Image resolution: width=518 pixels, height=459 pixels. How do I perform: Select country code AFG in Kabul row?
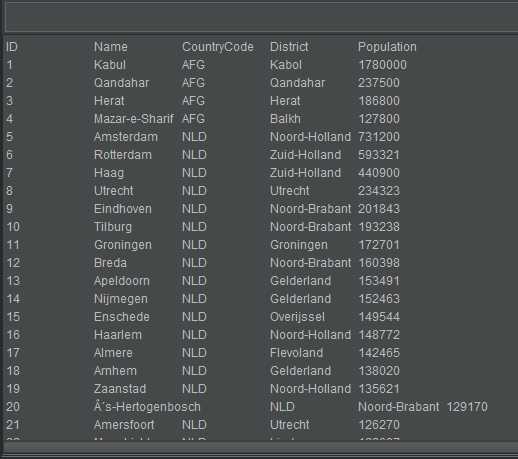(193, 65)
